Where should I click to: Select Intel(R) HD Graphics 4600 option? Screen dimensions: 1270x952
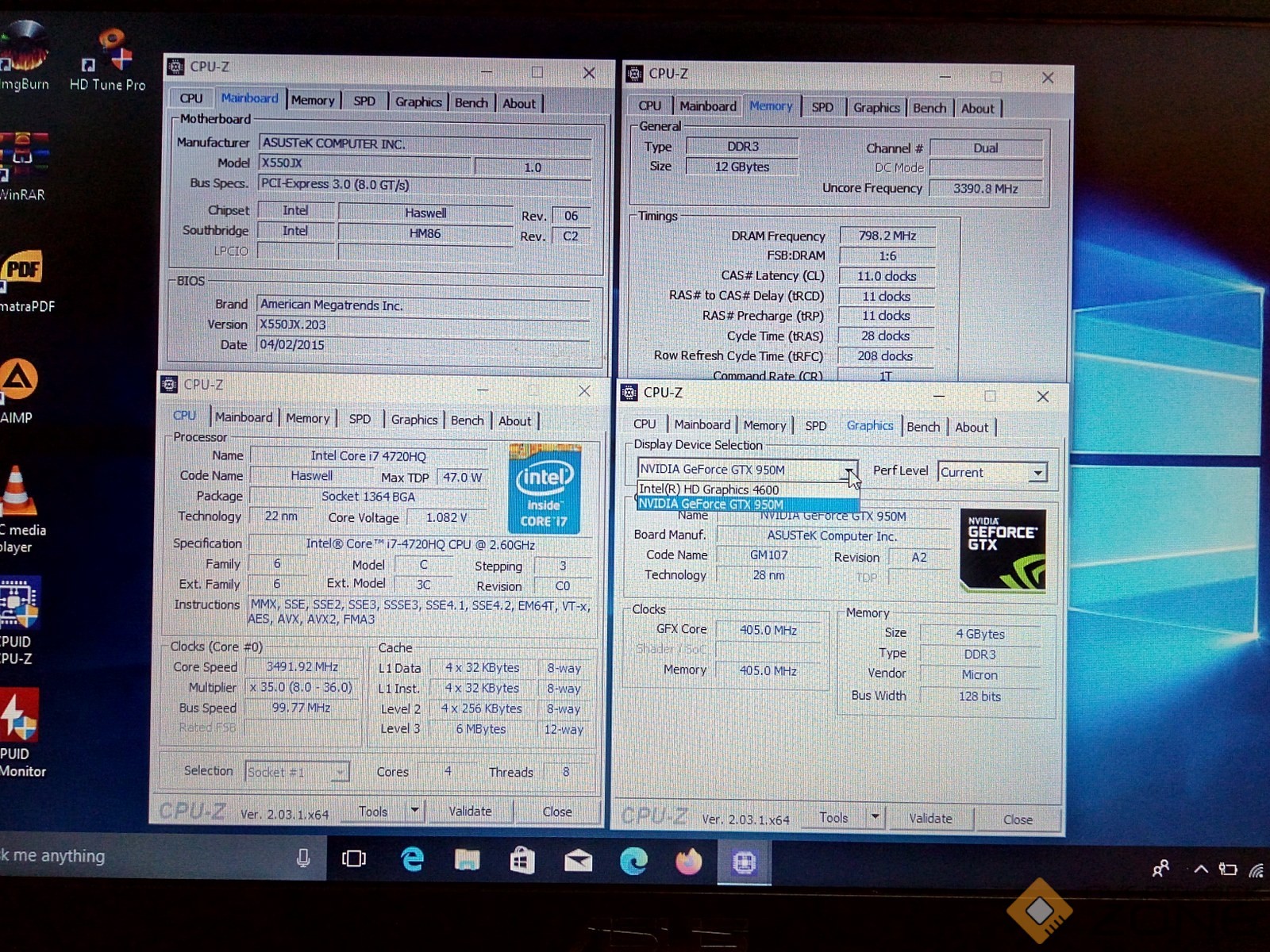[x=709, y=489]
